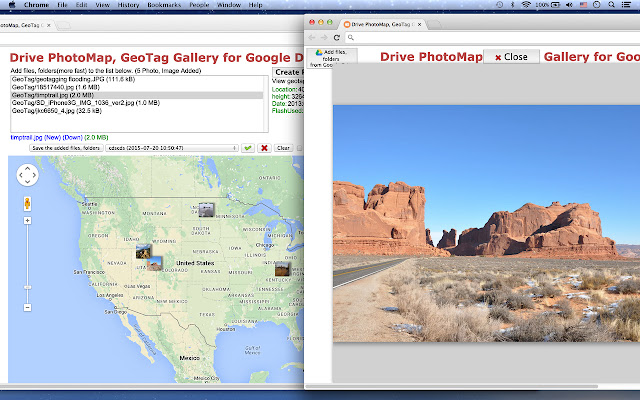The image size is (640, 400).
Task: Select 'GeoTag/18517440.jpg (1.6 MB)' in the list
Action: click(x=137, y=87)
